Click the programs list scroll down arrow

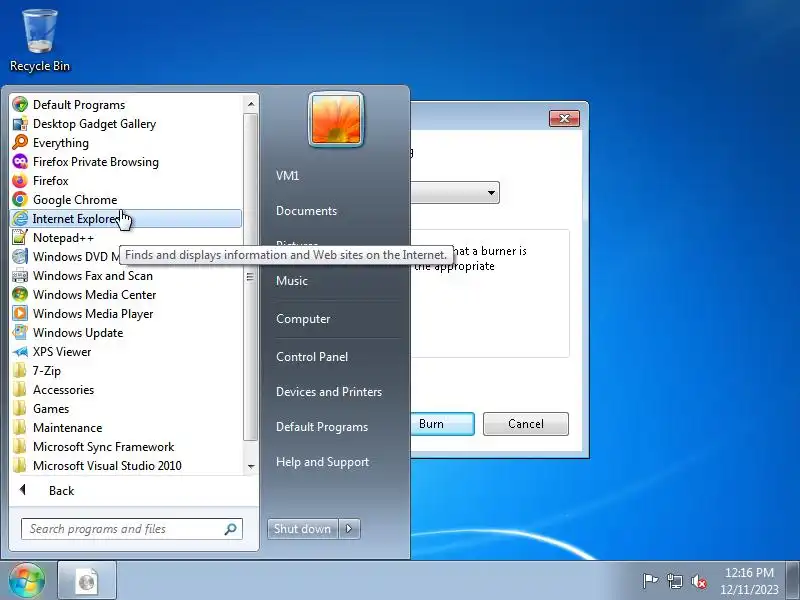[x=251, y=466]
